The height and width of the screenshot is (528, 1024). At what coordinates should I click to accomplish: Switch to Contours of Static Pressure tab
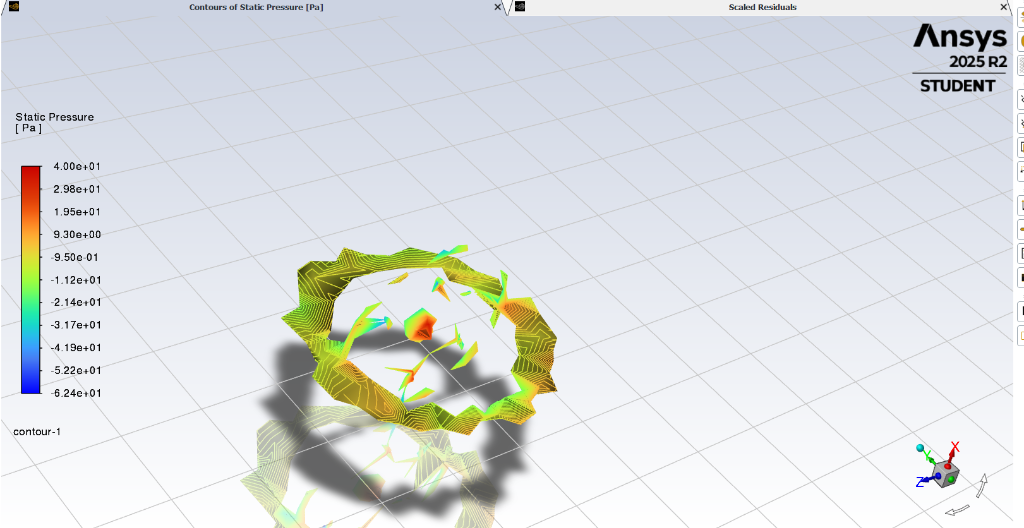coord(256,7)
